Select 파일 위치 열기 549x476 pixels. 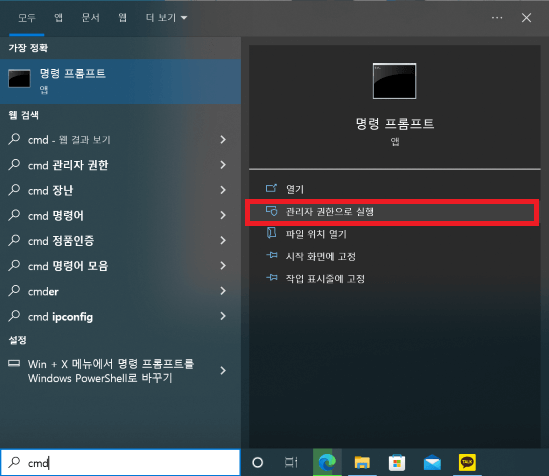coord(395,234)
